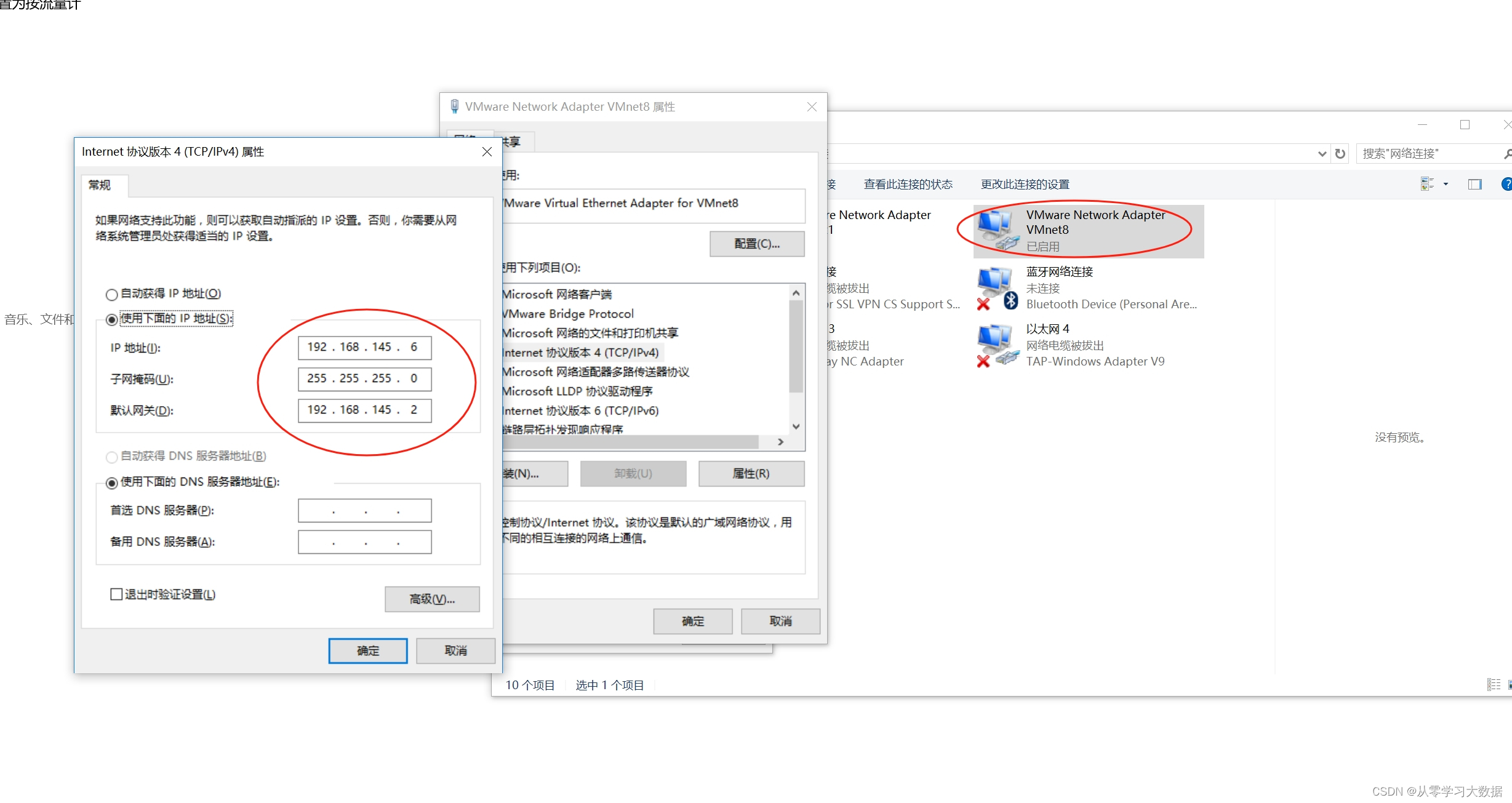This screenshot has height=803, width=1512.
Task: Expand the address bar history dropdown
Action: (x=1321, y=154)
